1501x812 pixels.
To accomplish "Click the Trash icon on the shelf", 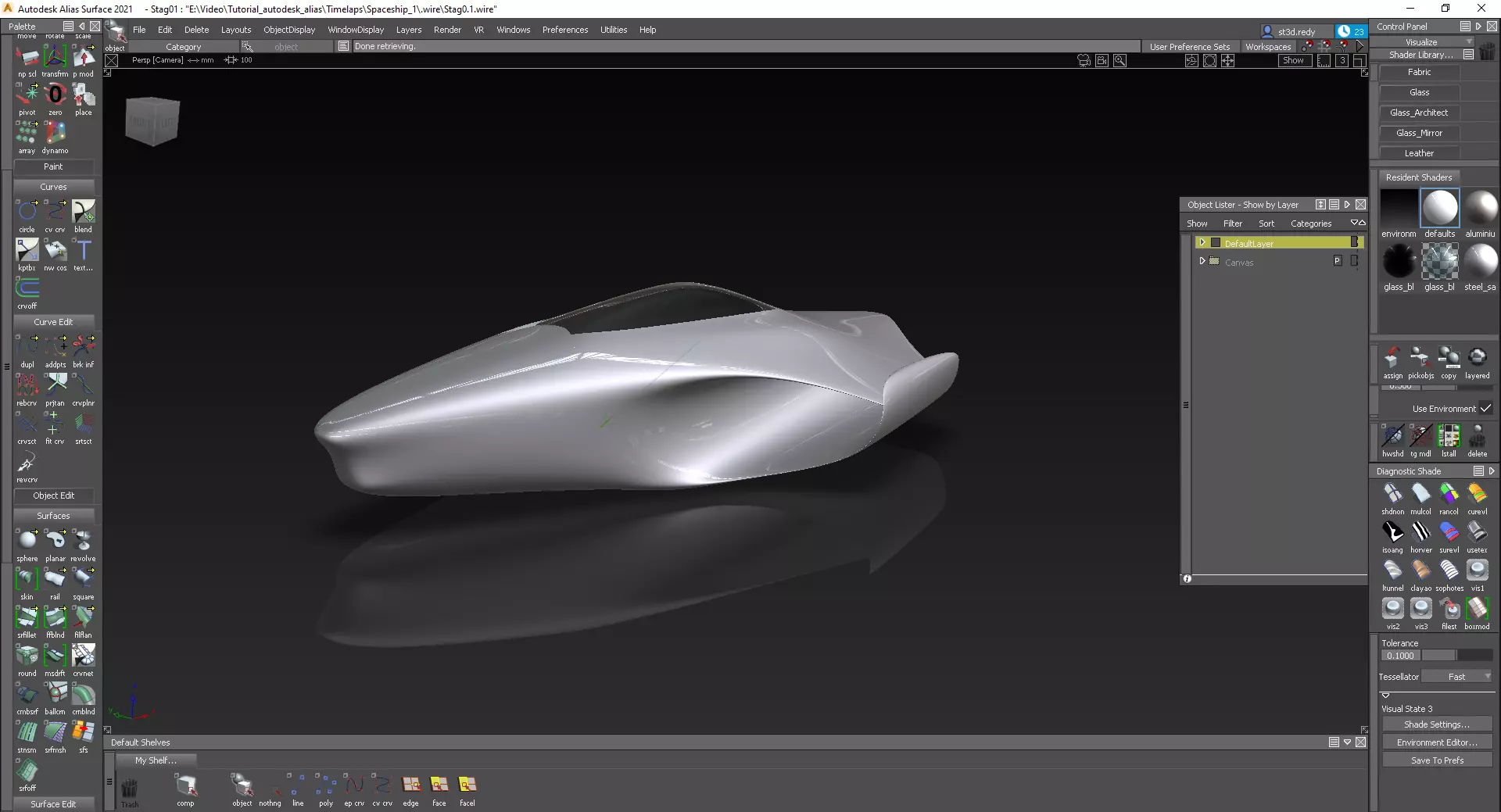I will click(130, 788).
